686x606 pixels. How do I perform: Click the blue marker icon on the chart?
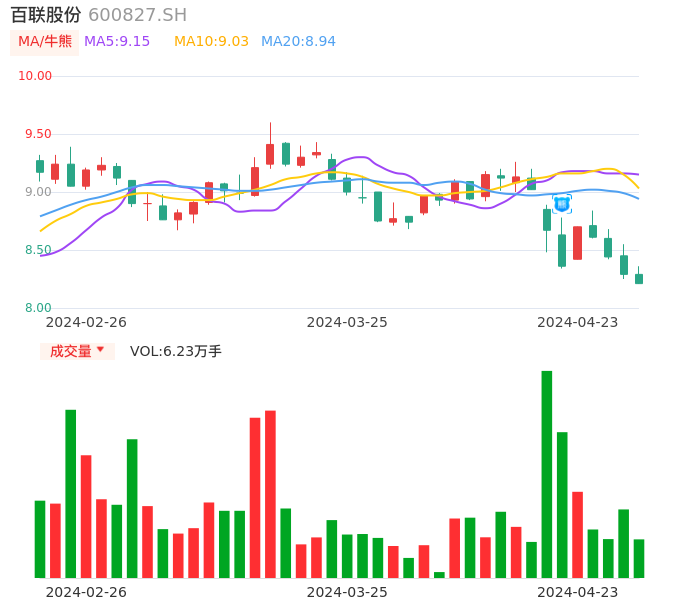(562, 204)
